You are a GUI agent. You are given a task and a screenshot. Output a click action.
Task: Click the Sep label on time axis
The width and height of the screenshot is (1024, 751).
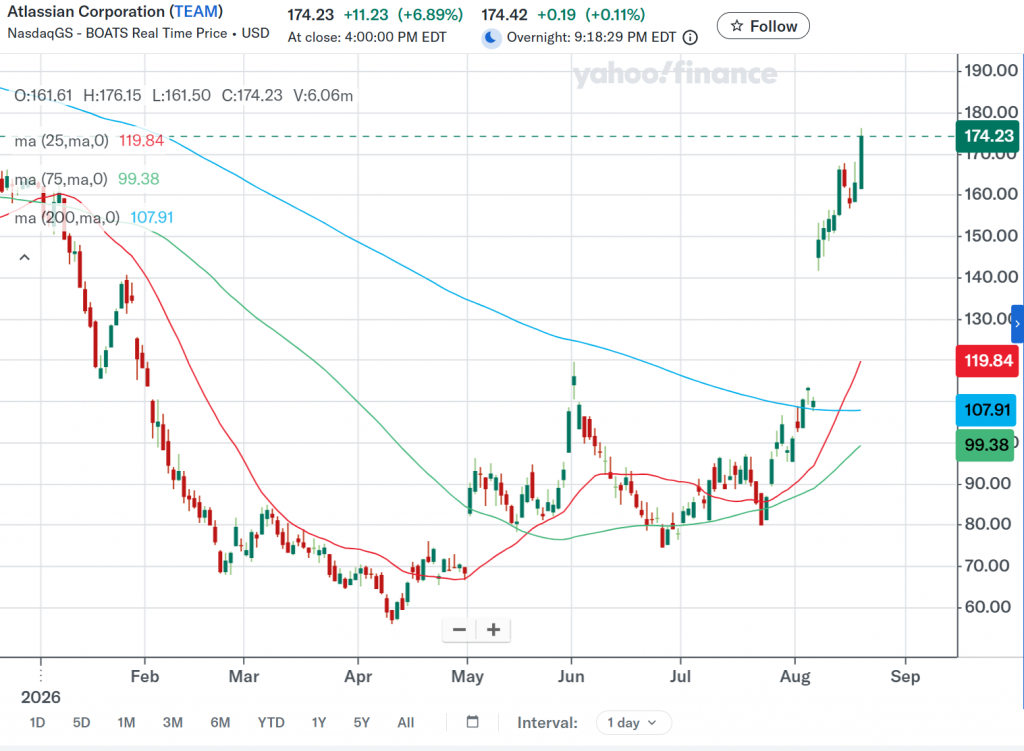905,677
